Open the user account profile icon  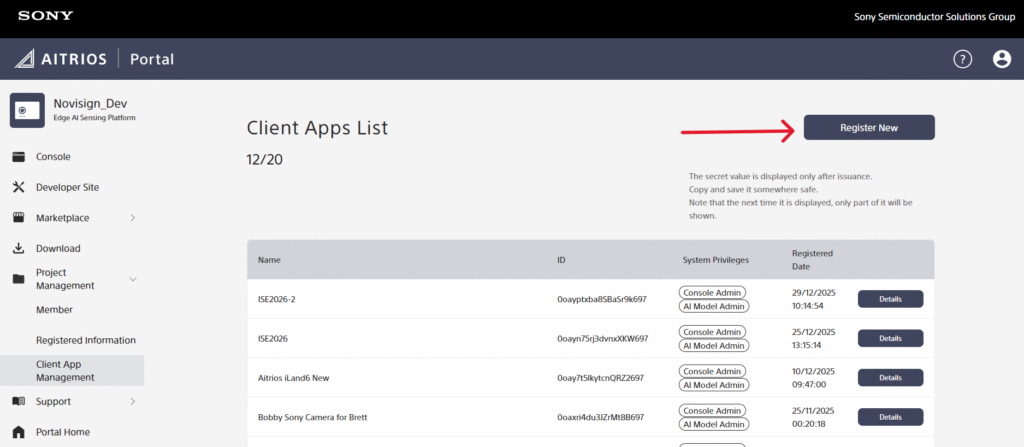1001,59
